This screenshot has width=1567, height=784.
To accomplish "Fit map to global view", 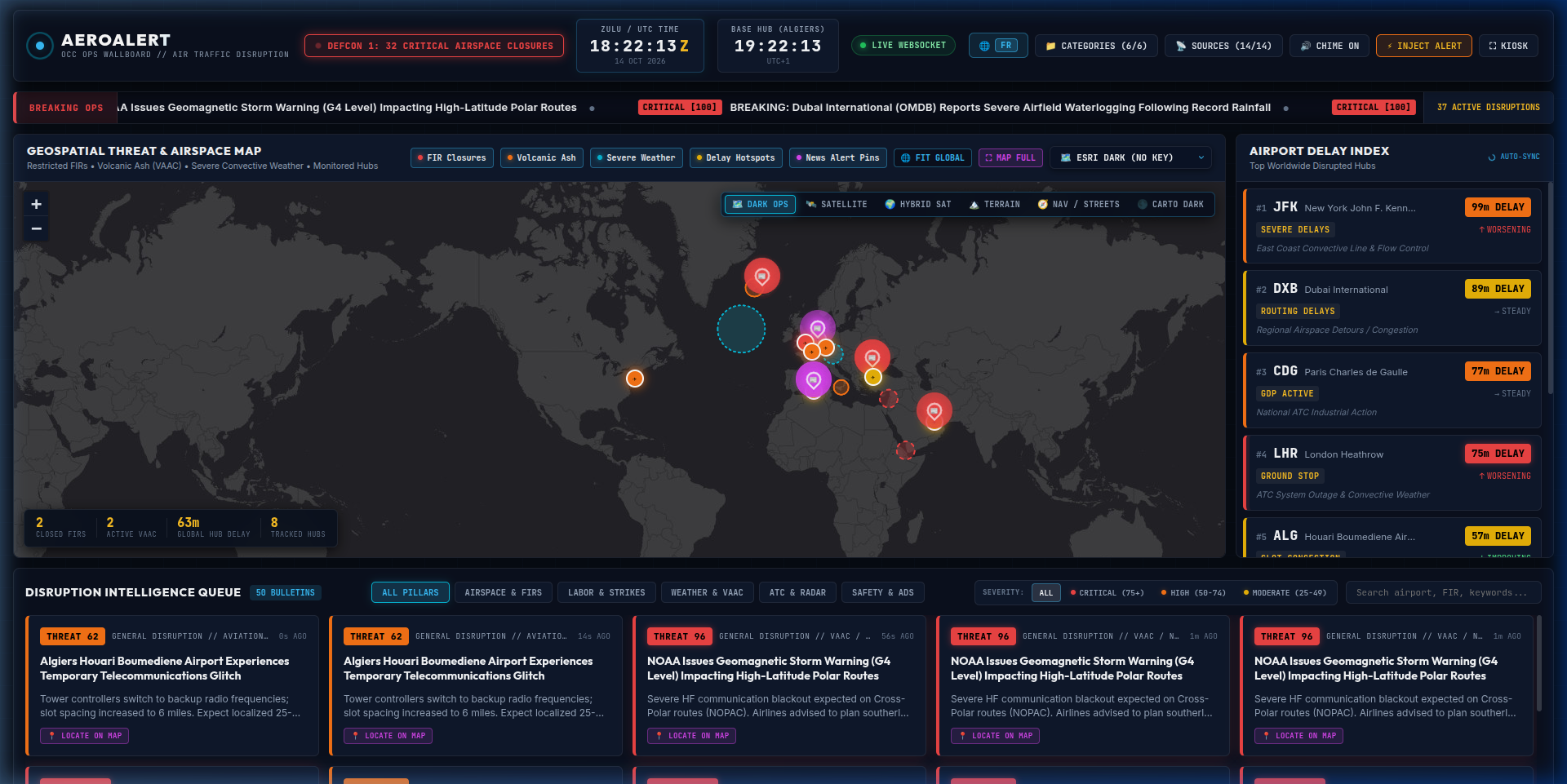I will (x=932, y=158).
